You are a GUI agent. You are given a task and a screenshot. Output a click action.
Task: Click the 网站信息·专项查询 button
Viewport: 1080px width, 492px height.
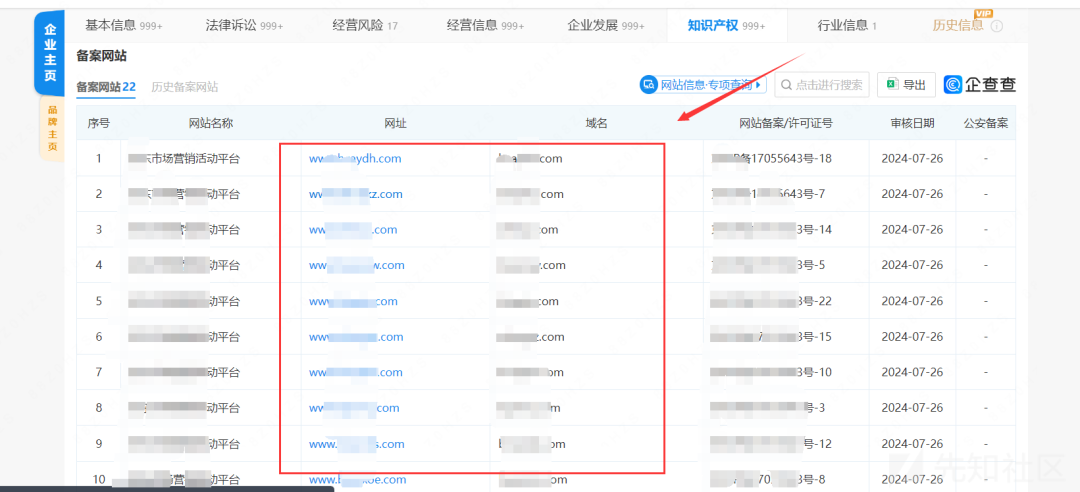703,85
